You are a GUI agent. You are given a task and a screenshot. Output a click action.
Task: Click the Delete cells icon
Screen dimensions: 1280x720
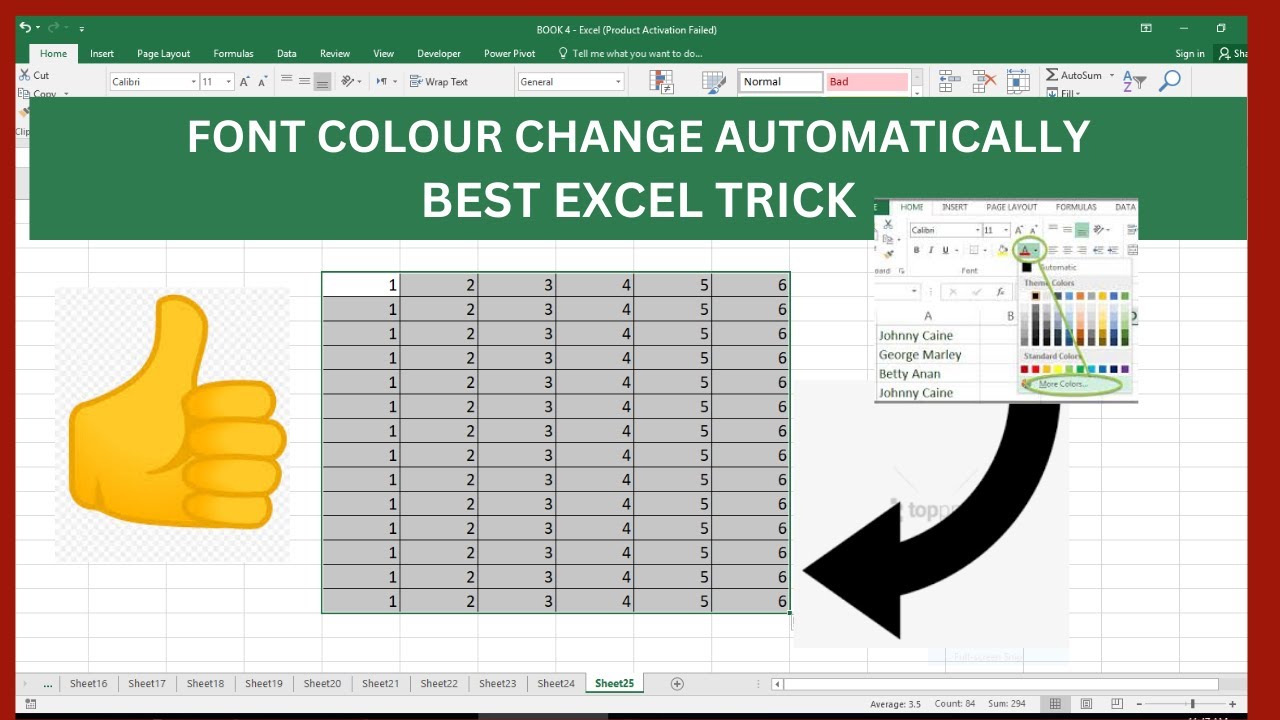pyautogui.click(x=984, y=81)
